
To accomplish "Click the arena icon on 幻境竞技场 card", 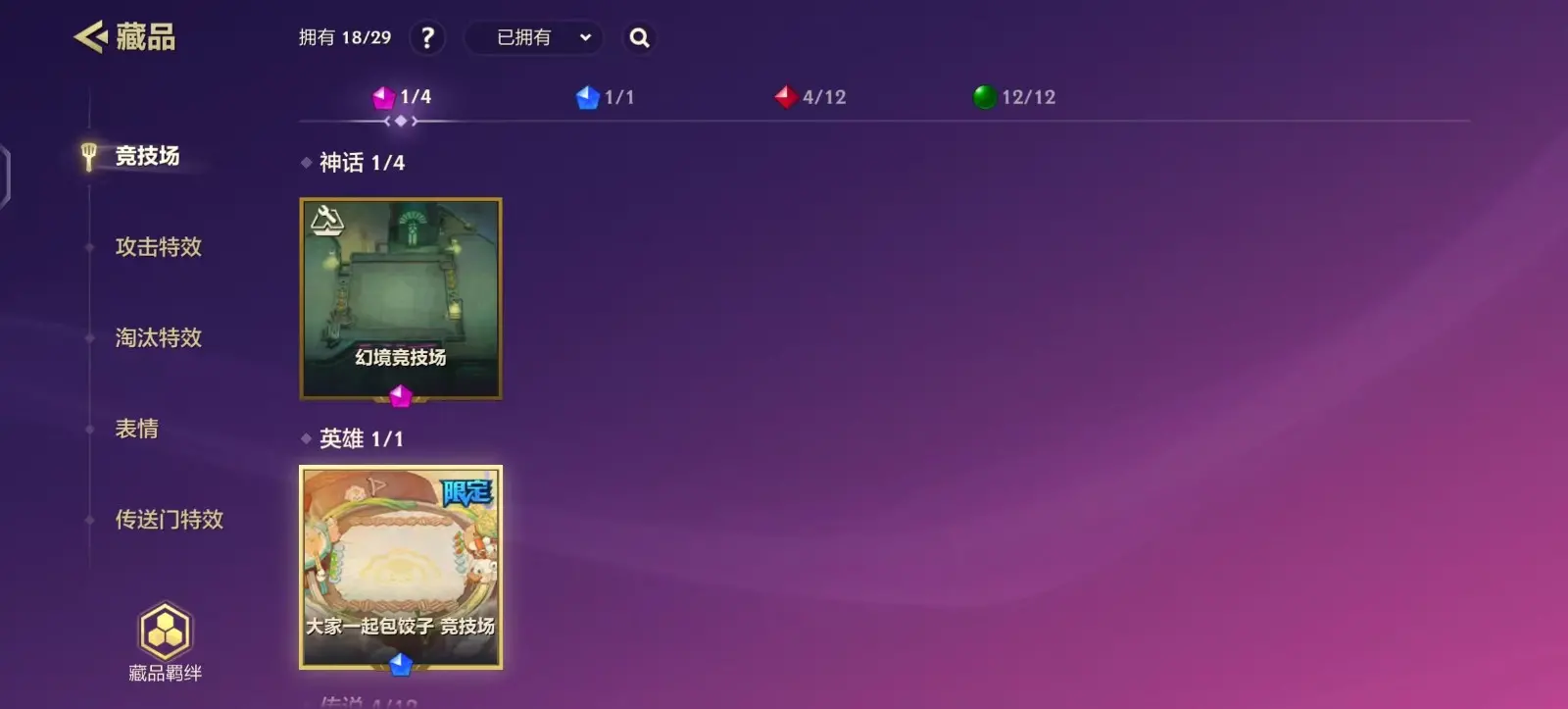I will point(327,221).
